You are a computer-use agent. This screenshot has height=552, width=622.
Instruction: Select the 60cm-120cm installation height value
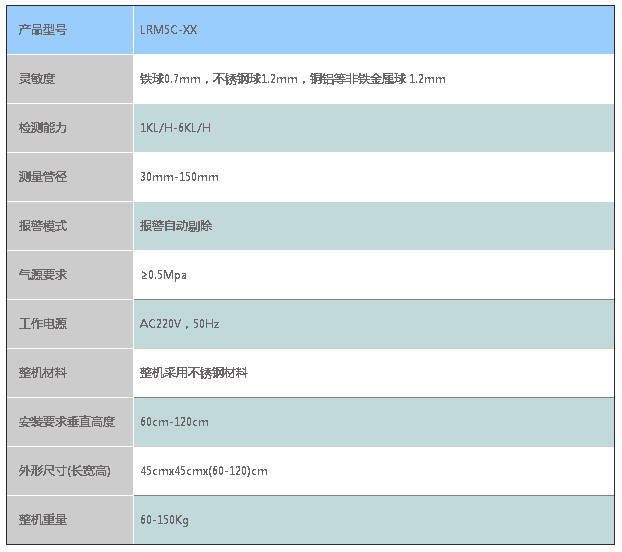pos(174,422)
